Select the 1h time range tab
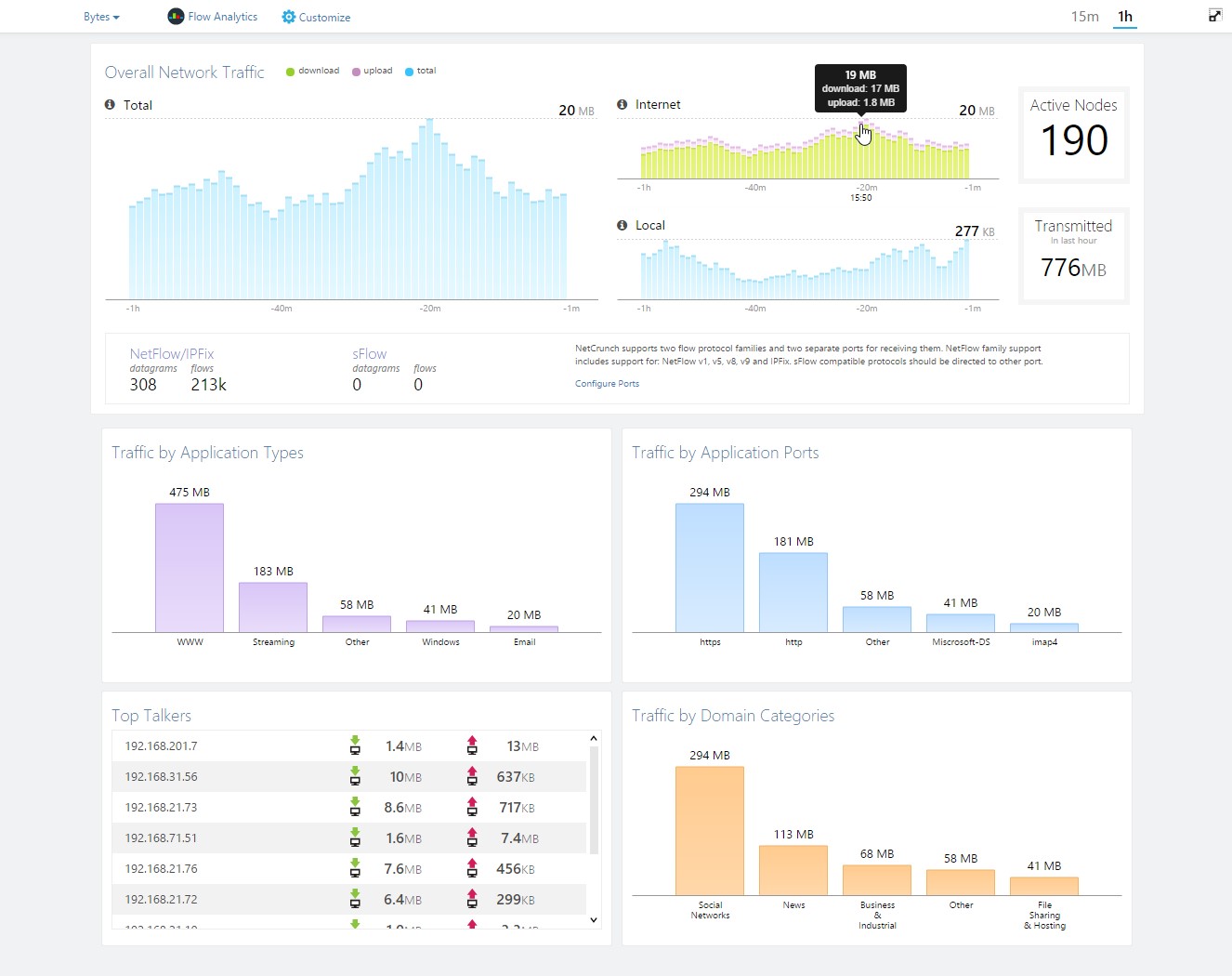The width and height of the screenshot is (1232, 976). pos(1125,17)
